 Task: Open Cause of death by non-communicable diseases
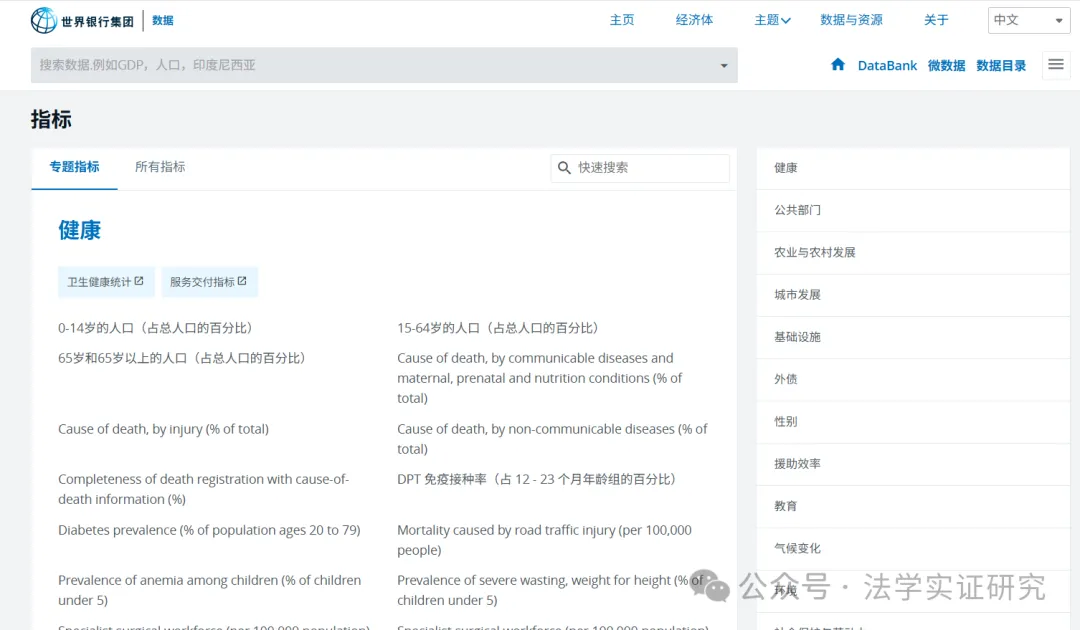click(552, 439)
